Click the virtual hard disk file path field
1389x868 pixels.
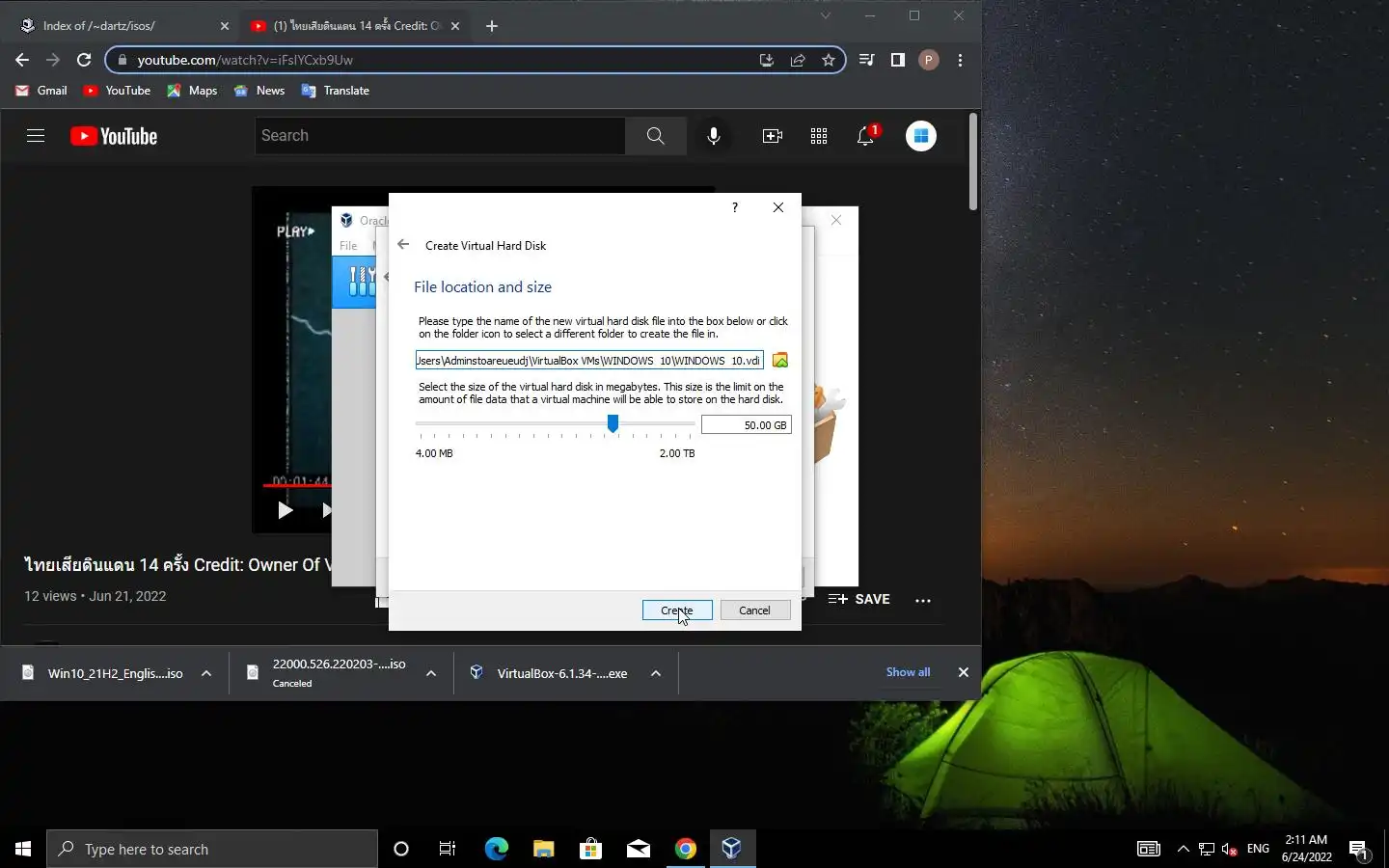[x=589, y=360]
